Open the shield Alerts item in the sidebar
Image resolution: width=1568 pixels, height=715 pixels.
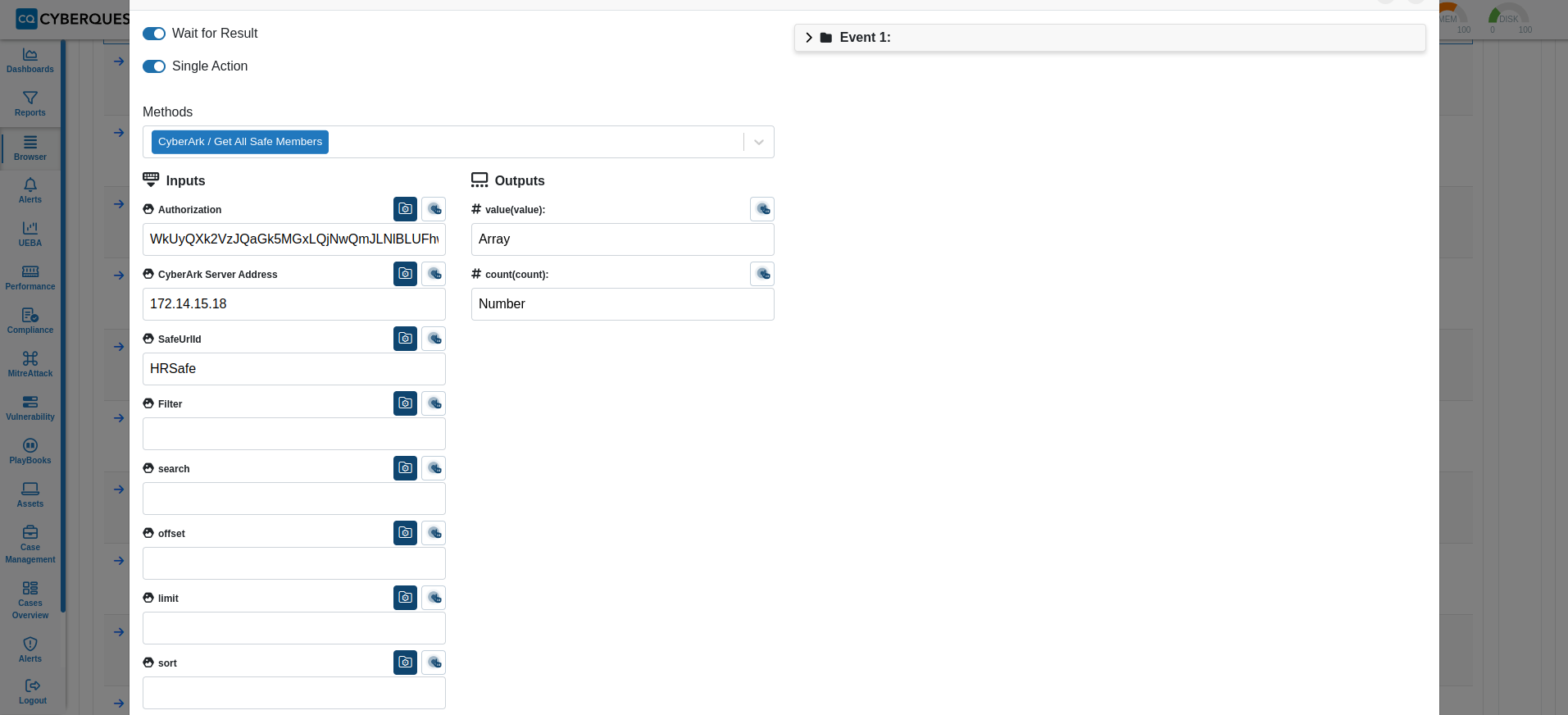coord(30,650)
